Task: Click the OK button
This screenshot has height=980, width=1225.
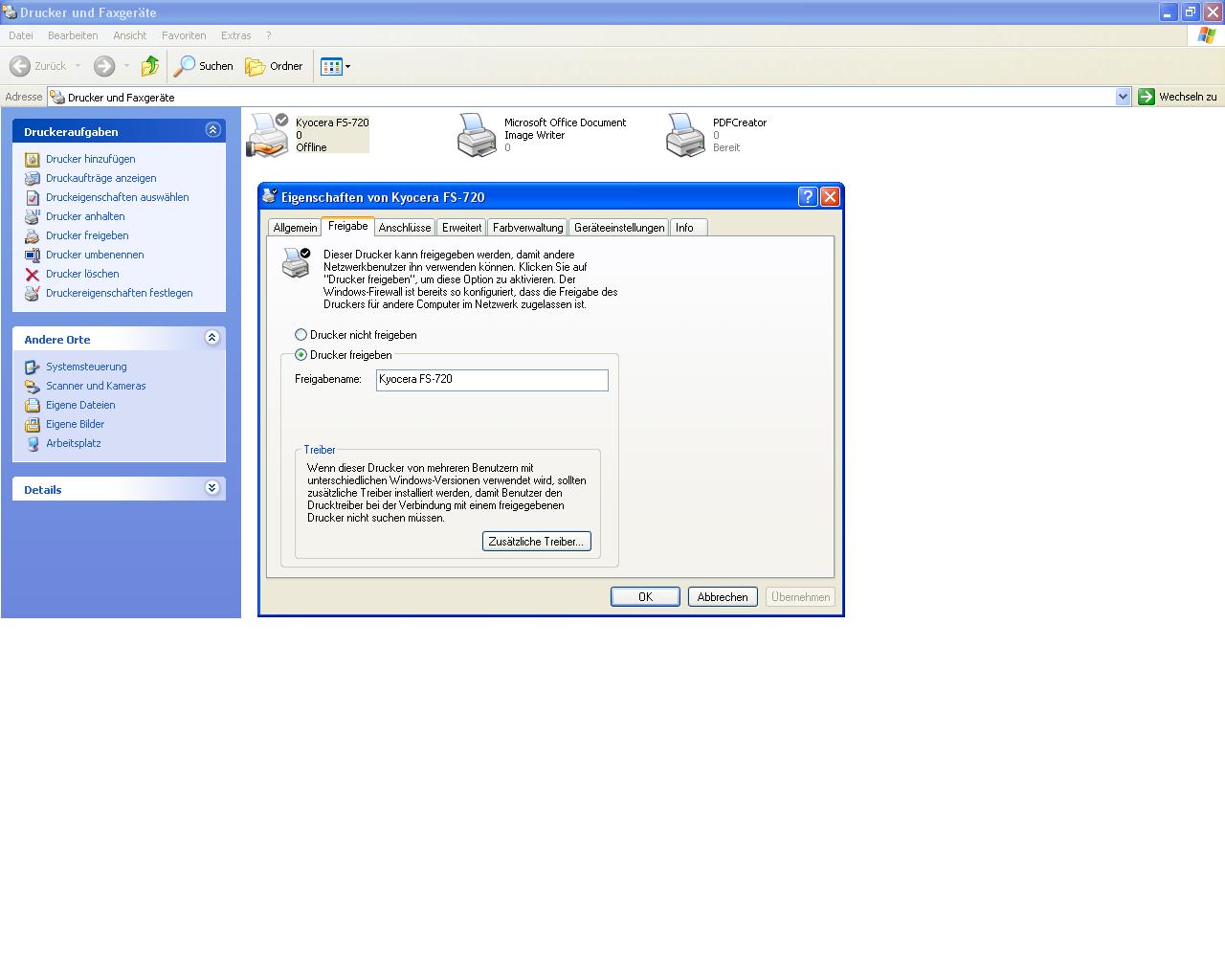Action: click(645, 597)
